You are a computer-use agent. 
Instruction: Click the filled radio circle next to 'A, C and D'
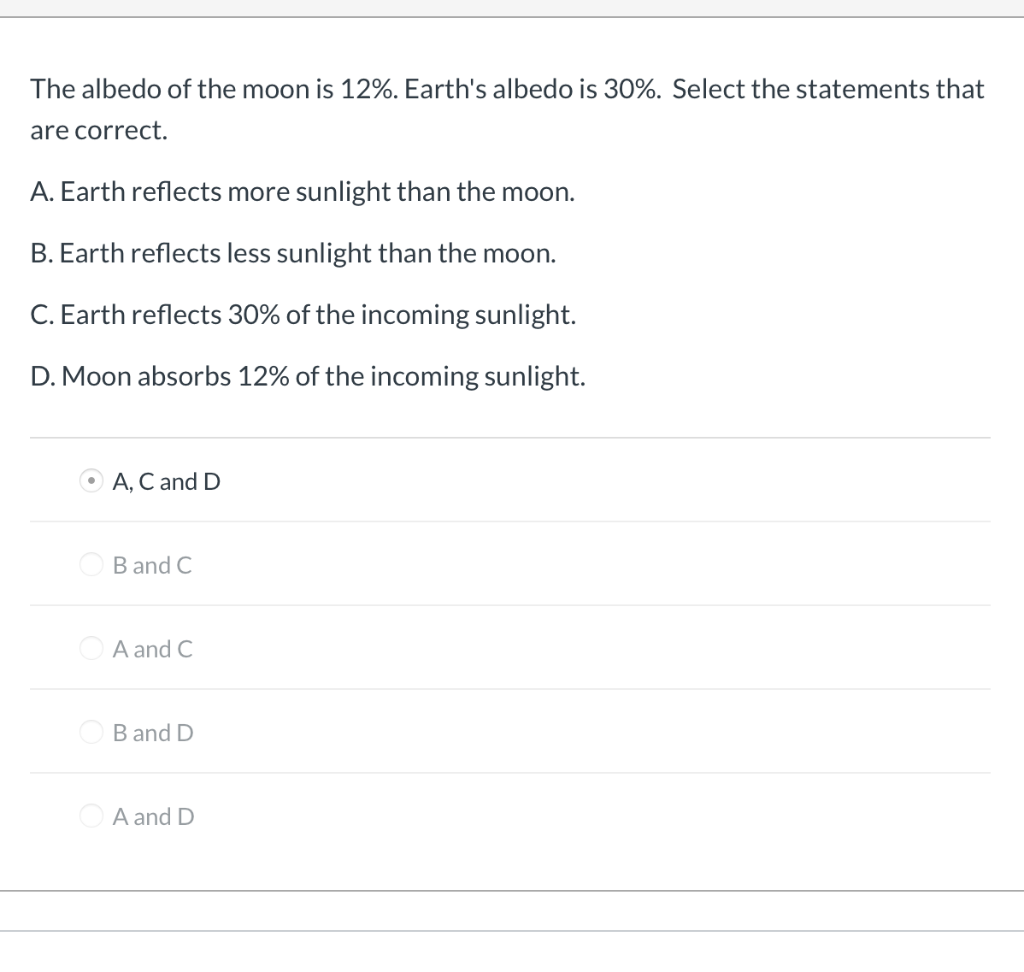pos(91,481)
